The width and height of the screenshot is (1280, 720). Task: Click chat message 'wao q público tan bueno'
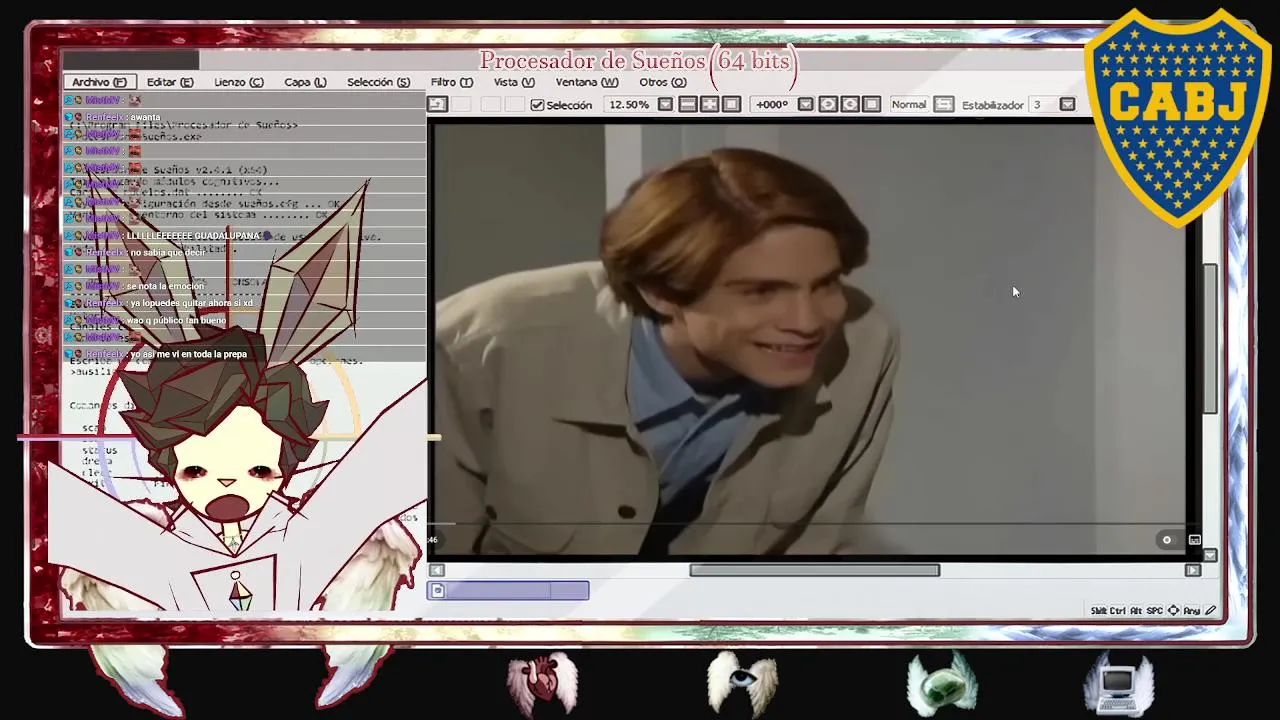[176, 321]
